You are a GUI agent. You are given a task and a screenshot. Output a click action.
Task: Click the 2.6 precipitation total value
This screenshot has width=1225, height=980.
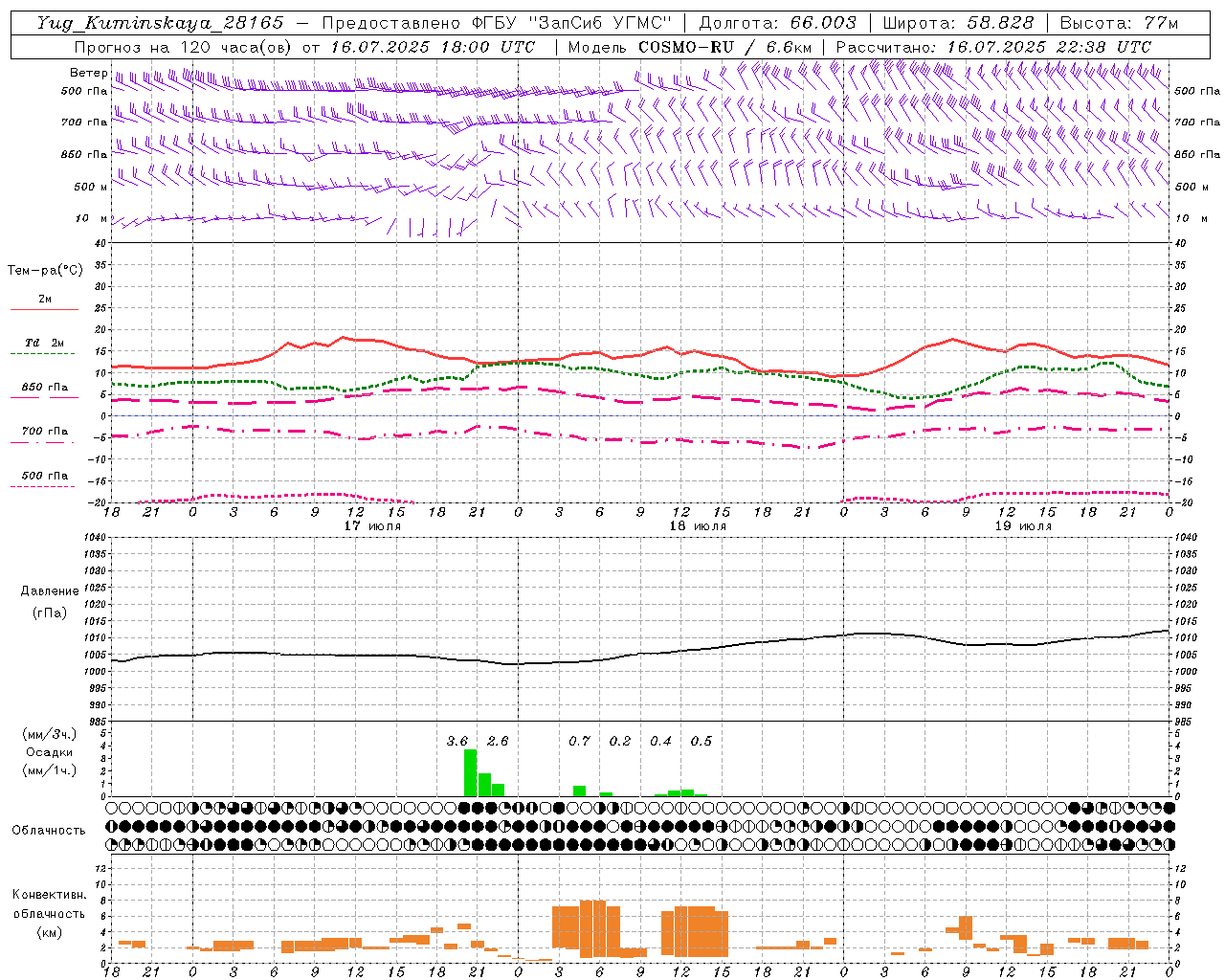click(498, 741)
